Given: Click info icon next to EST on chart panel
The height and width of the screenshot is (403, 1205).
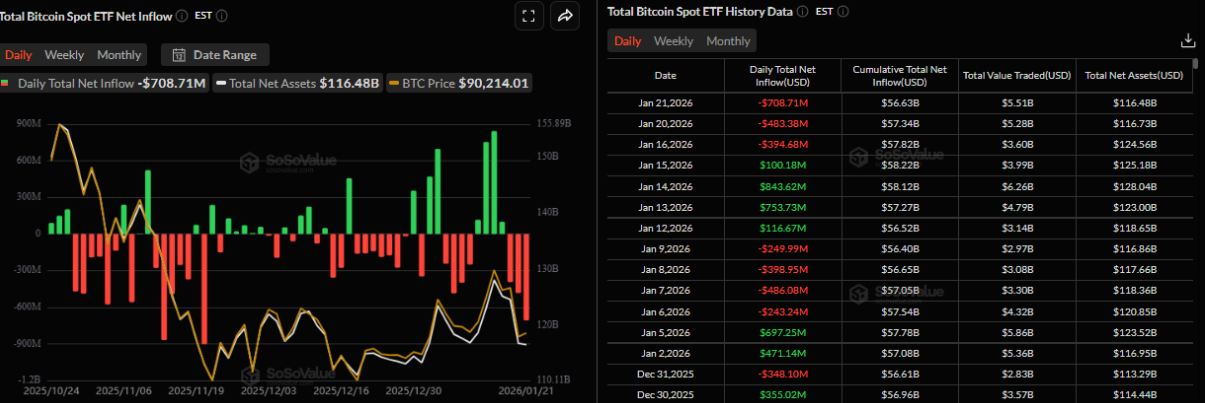Looking at the screenshot, I should click(x=221, y=16).
